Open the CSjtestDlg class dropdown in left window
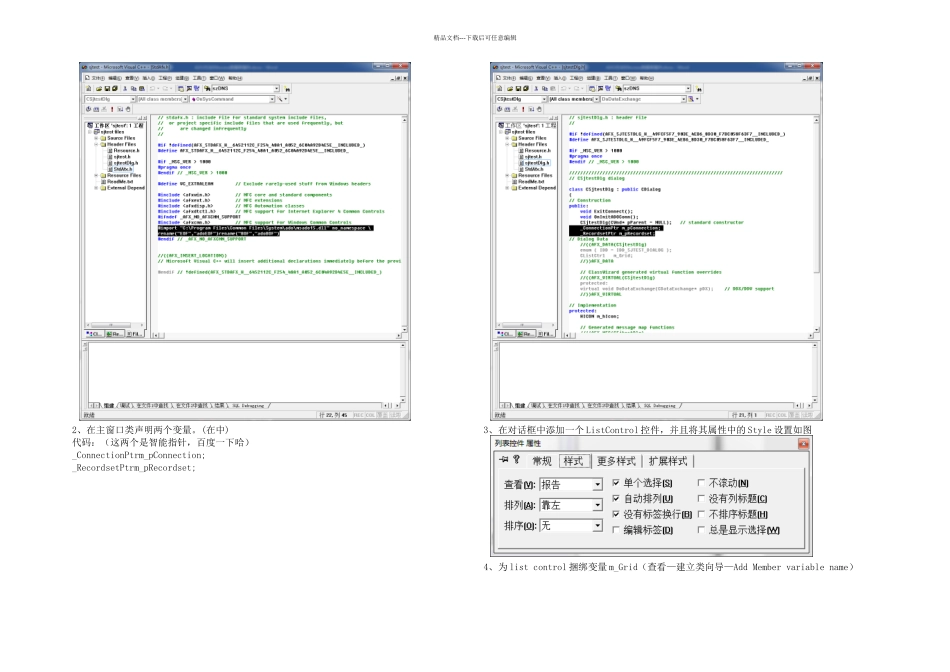The image size is (950, 672). tap(133, 99)
